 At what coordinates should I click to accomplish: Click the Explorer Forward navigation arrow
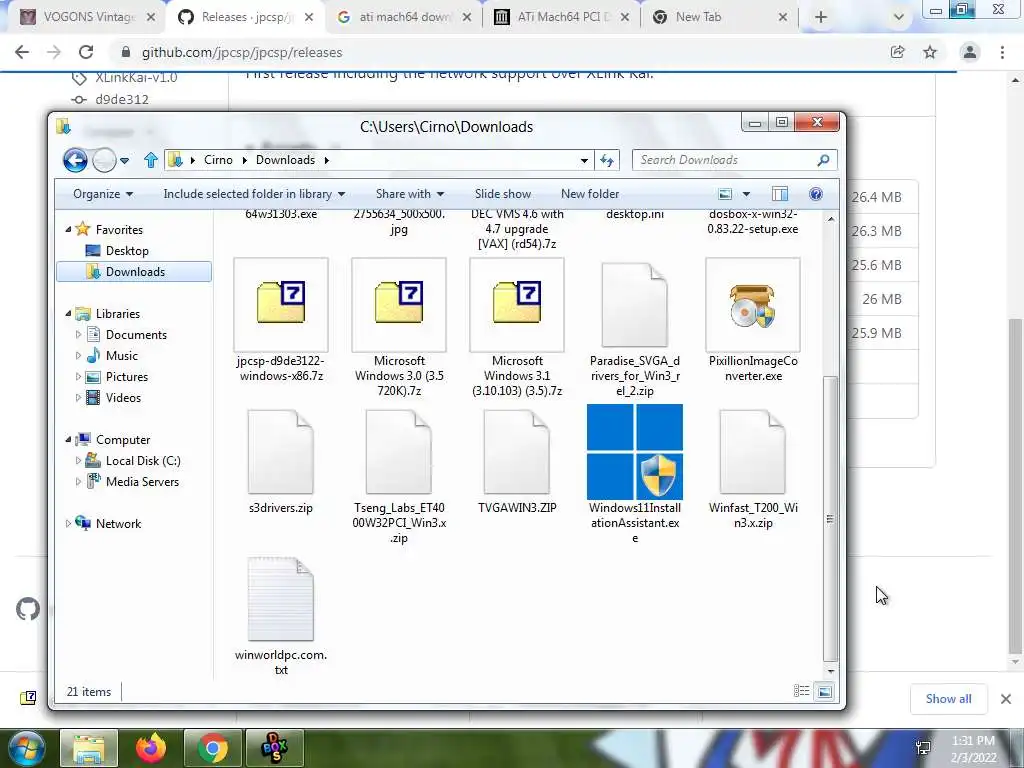[104, 160]
